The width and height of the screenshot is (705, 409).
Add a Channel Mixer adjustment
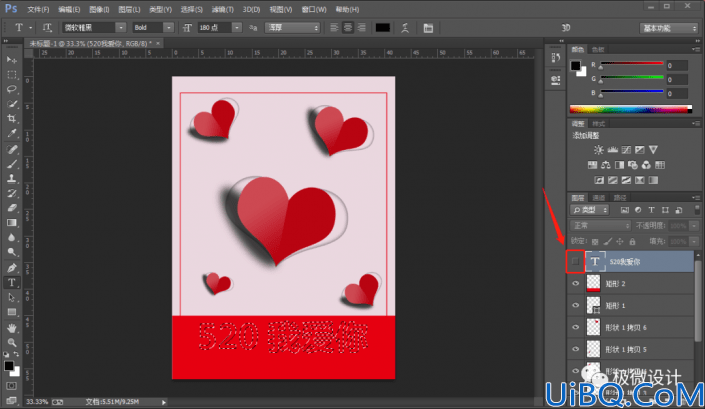(646, 165)
